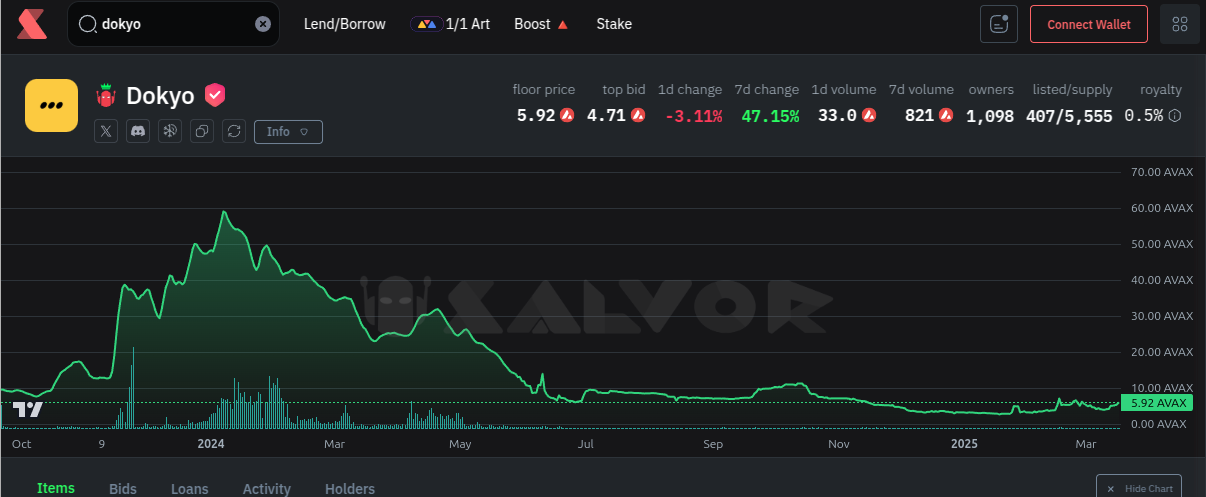Click the TradingView logo on the chart
Viewport: 1206px width, 497px height.
point(28,410)
